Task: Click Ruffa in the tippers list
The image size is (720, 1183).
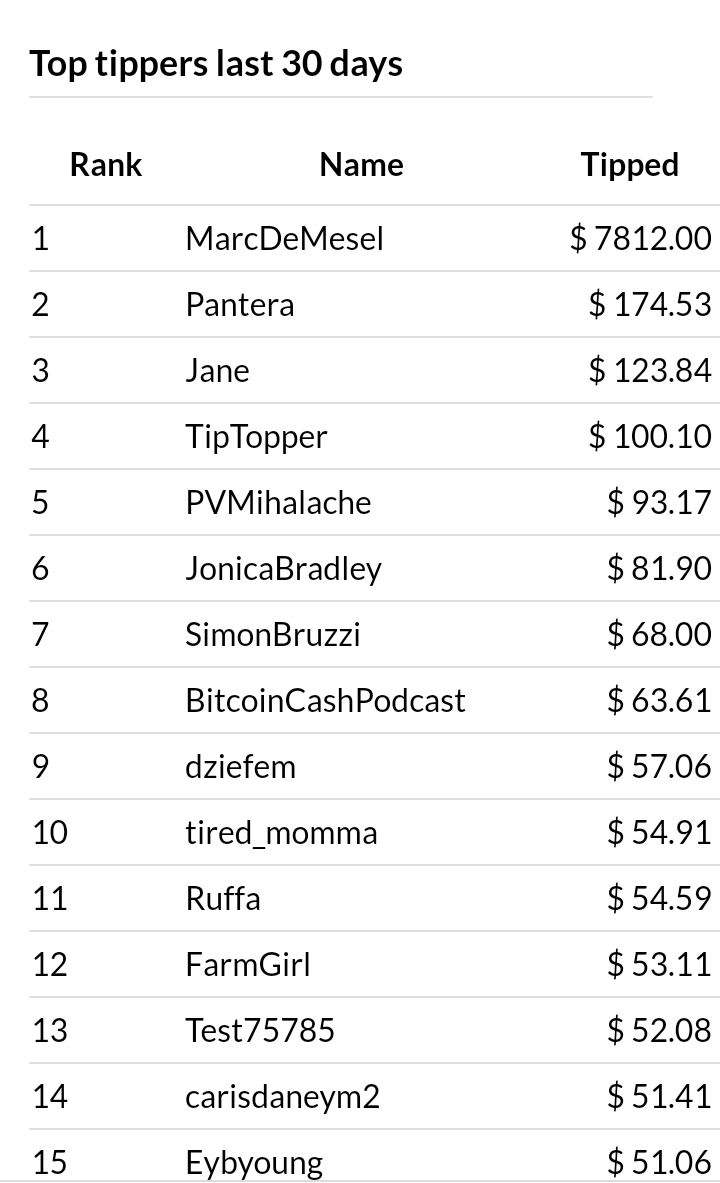Action: (x=223, y=899)
